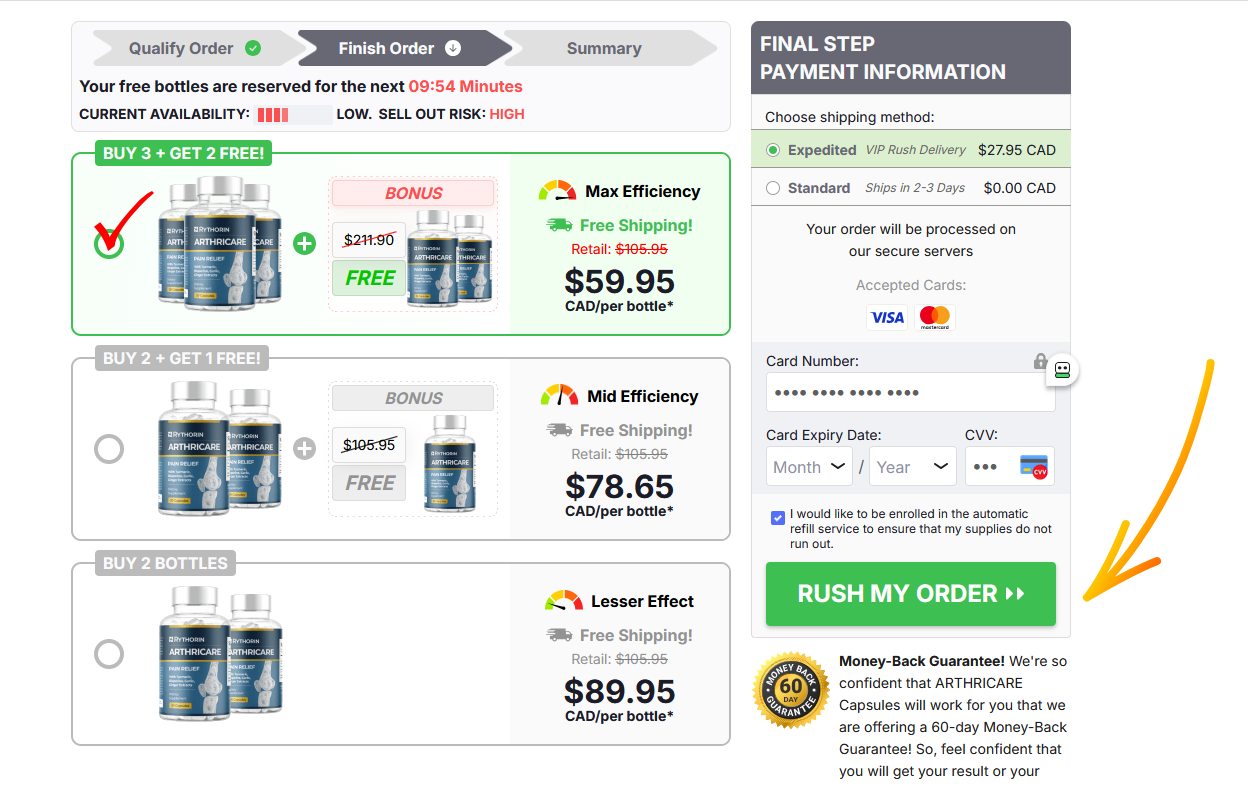This screenshot has height=786, width=1248.
Task: Select the Buy 2 Bottles radio option
Action: [x=109, y=654]
